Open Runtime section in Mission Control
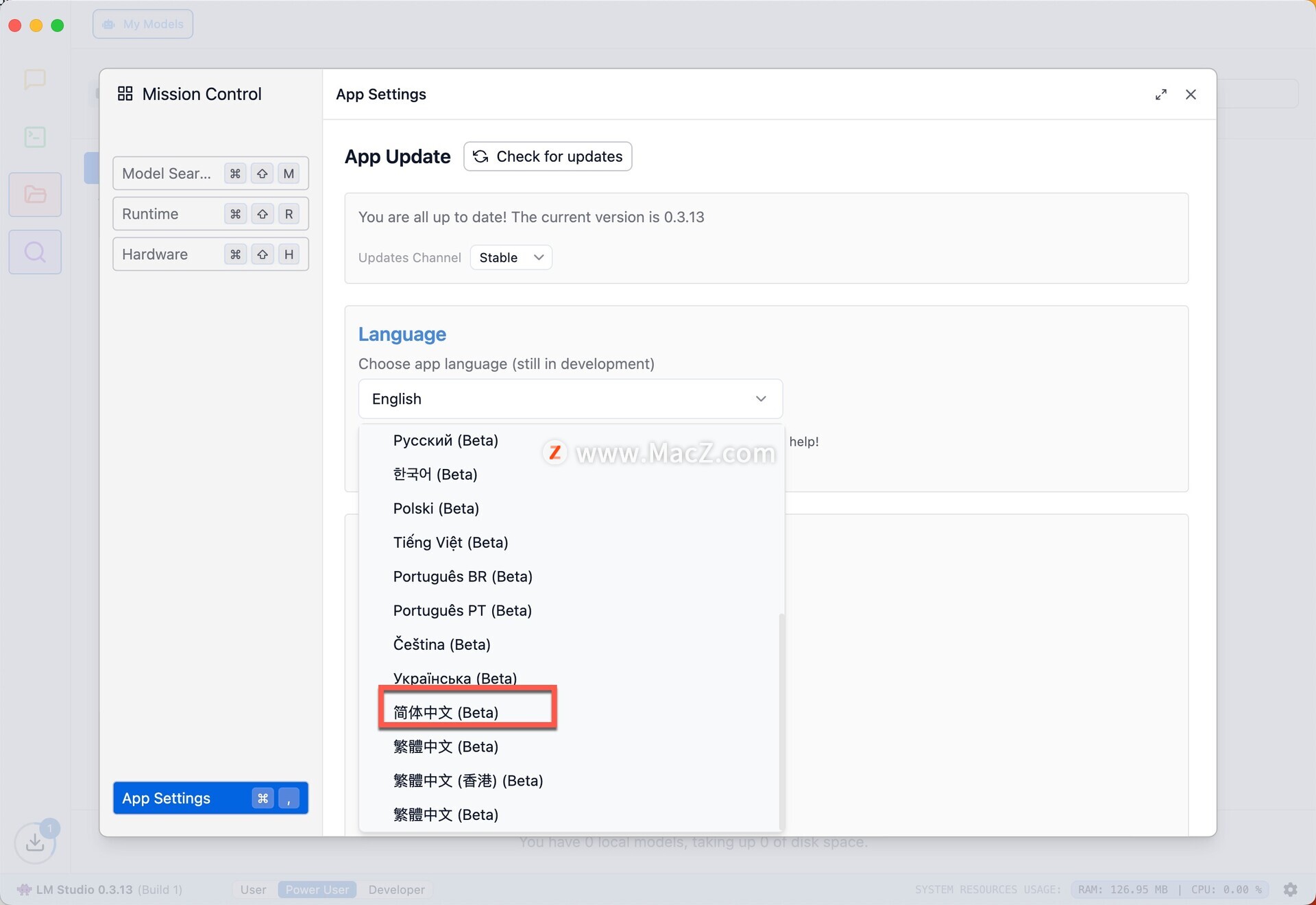Image resolution: width=1316 pixels, height=905 pixels. pos(210,214)
